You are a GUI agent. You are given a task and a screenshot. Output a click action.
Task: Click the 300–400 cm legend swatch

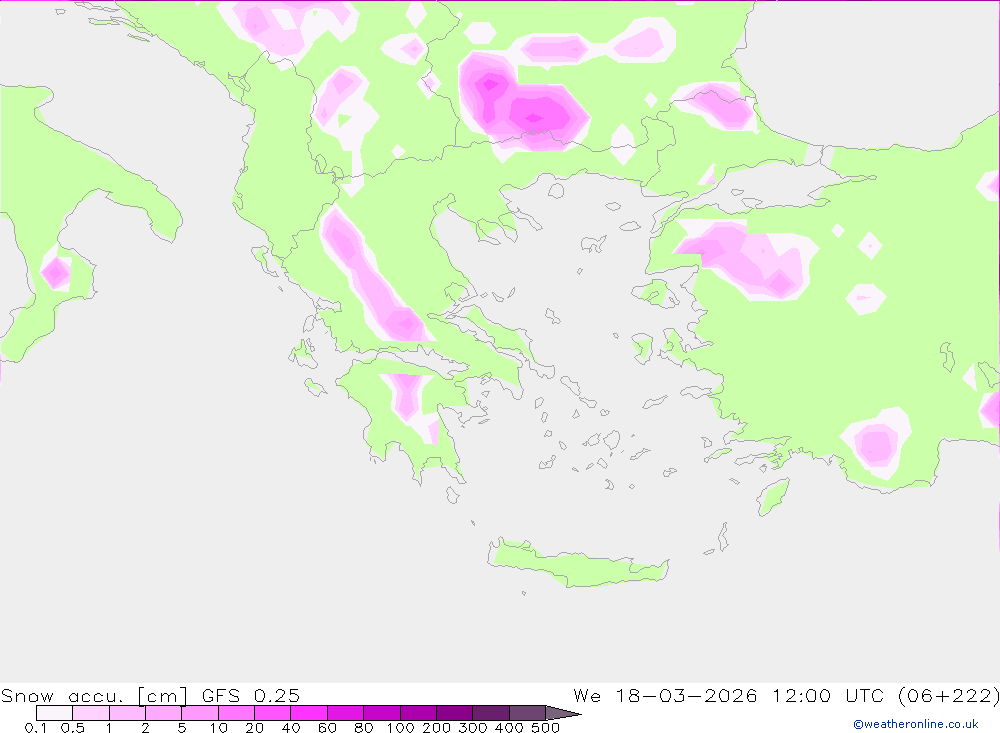click(x=491, y=713)
